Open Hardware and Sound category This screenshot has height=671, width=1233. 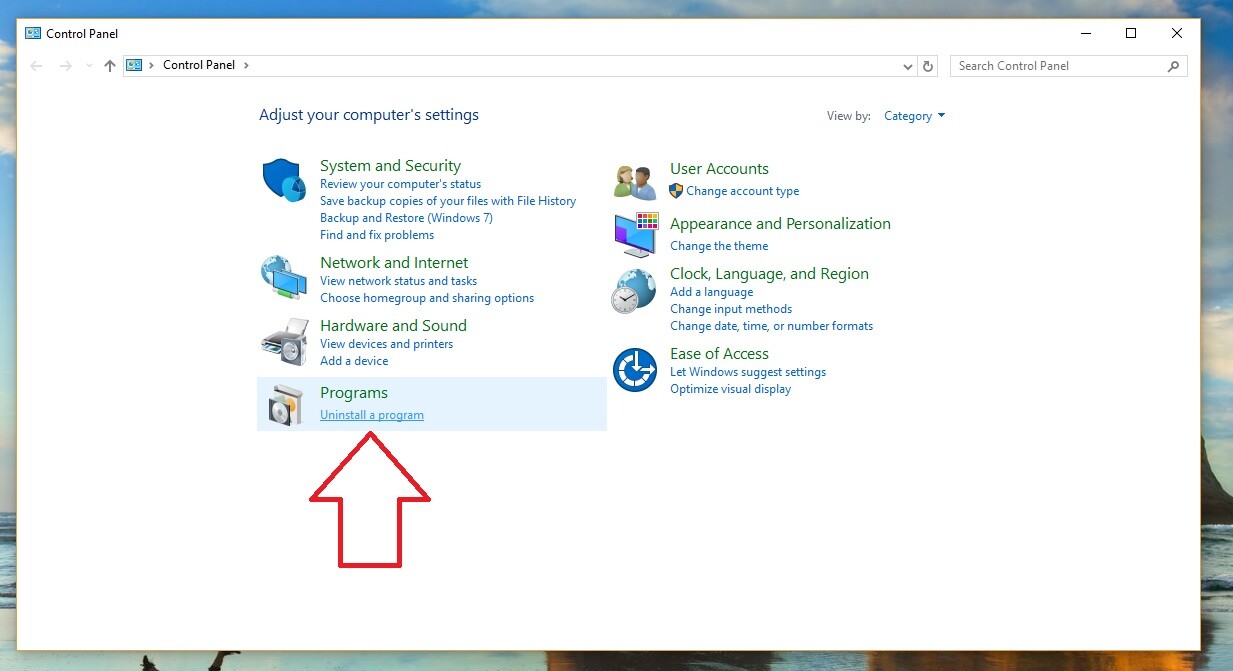pos(393,326)
